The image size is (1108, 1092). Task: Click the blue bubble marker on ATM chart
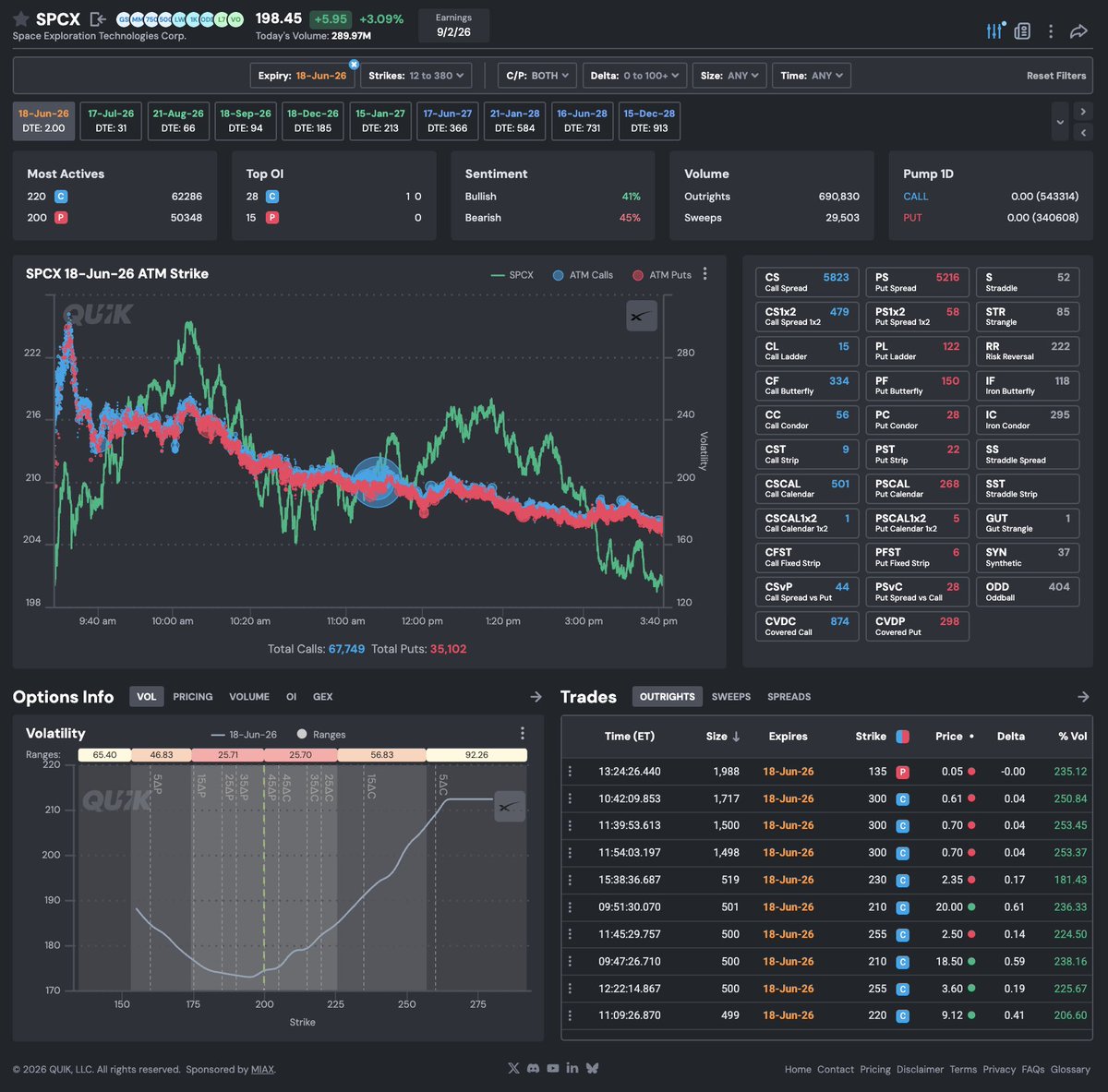[377, 481]
